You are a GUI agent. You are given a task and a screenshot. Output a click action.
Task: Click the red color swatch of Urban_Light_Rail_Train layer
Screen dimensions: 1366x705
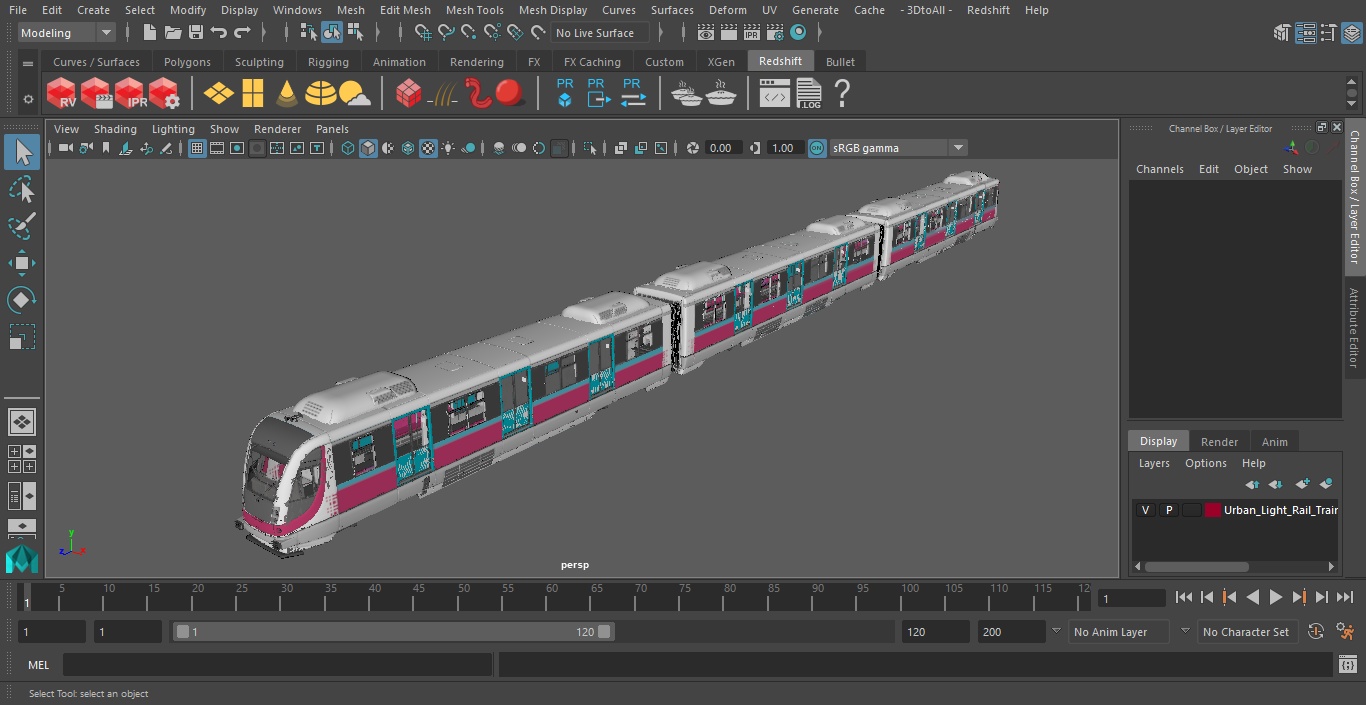coord(1213,510)
